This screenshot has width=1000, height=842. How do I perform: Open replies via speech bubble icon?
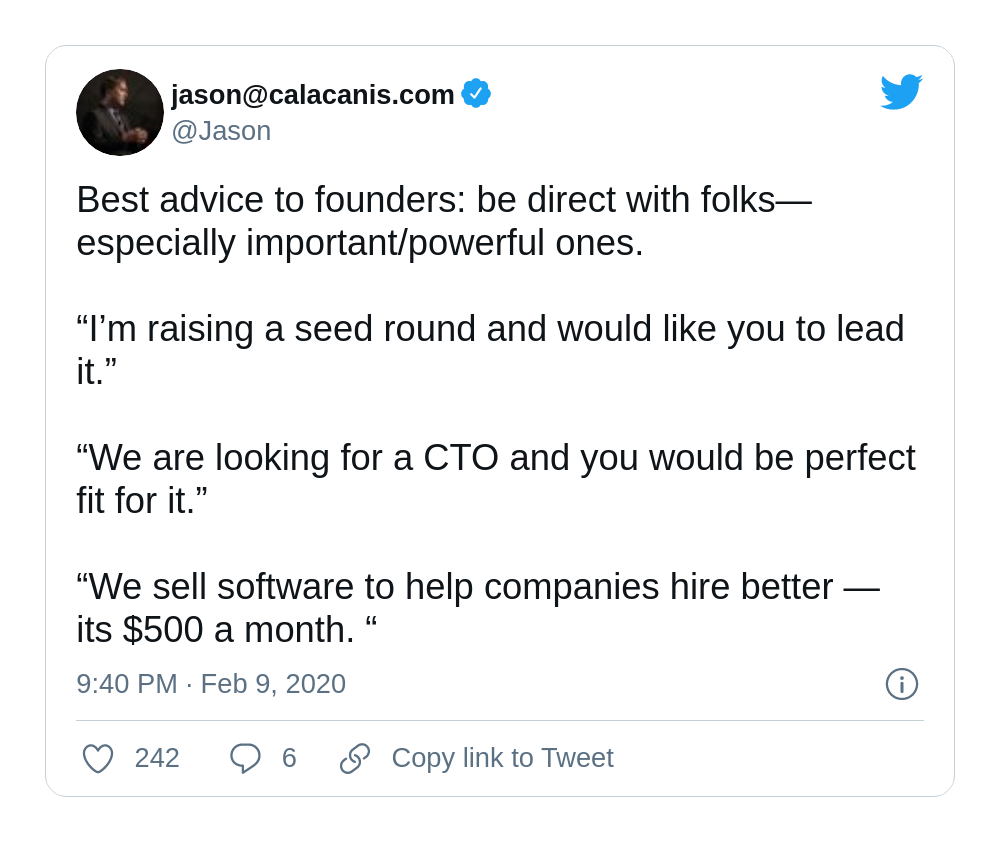[245, 758]
